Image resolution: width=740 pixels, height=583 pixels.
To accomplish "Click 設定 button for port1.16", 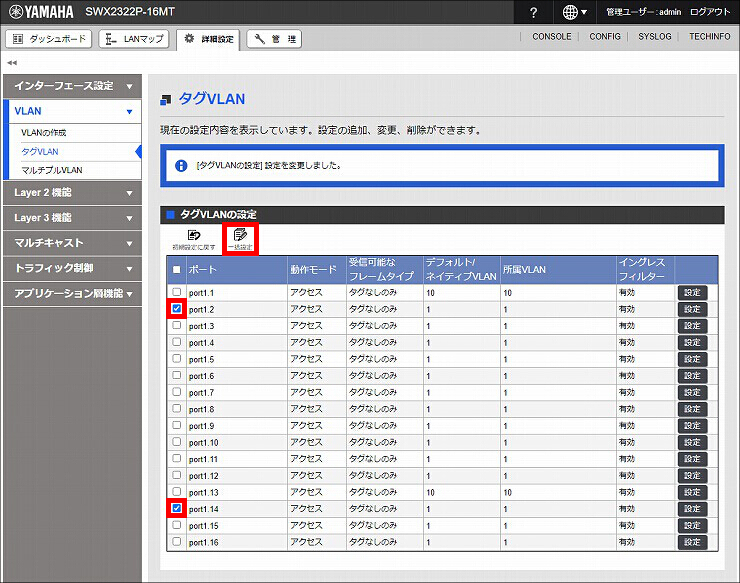I will [x=692, y=542].
